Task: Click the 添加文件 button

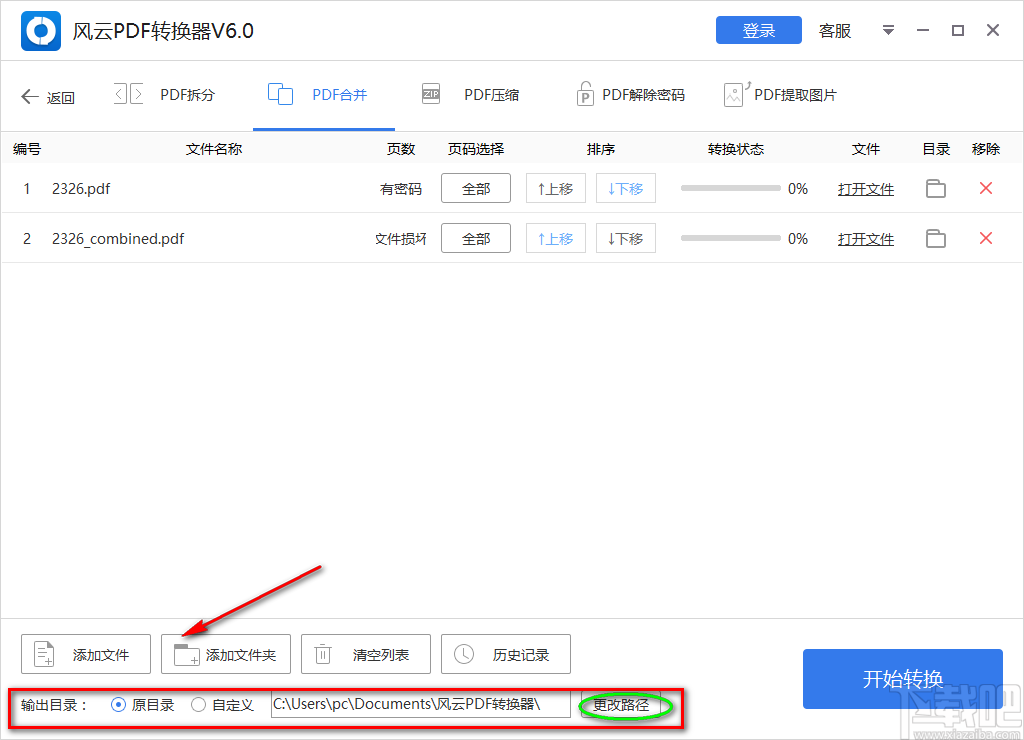Action: (86, 654)
